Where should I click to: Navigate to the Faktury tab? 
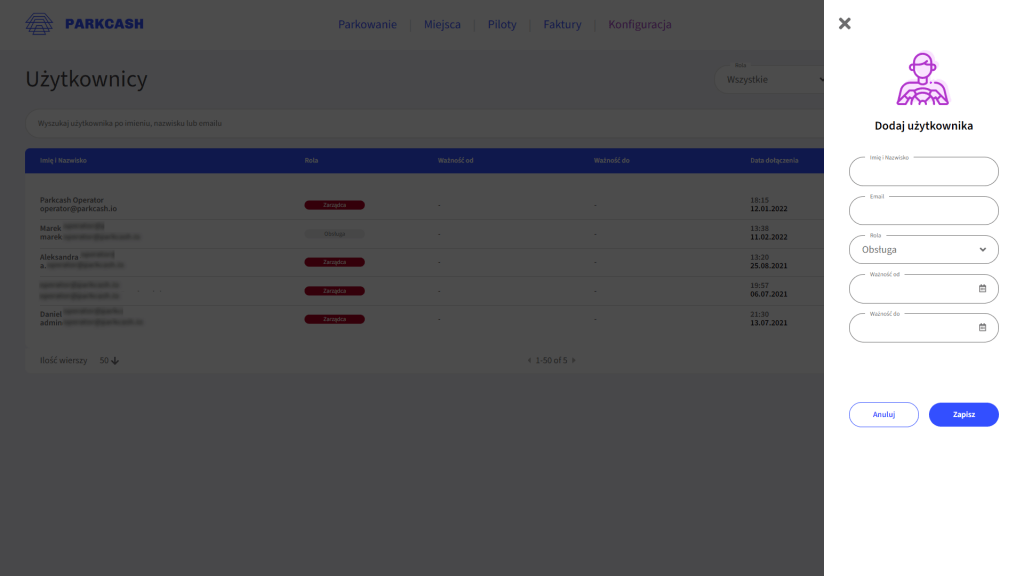562,24
